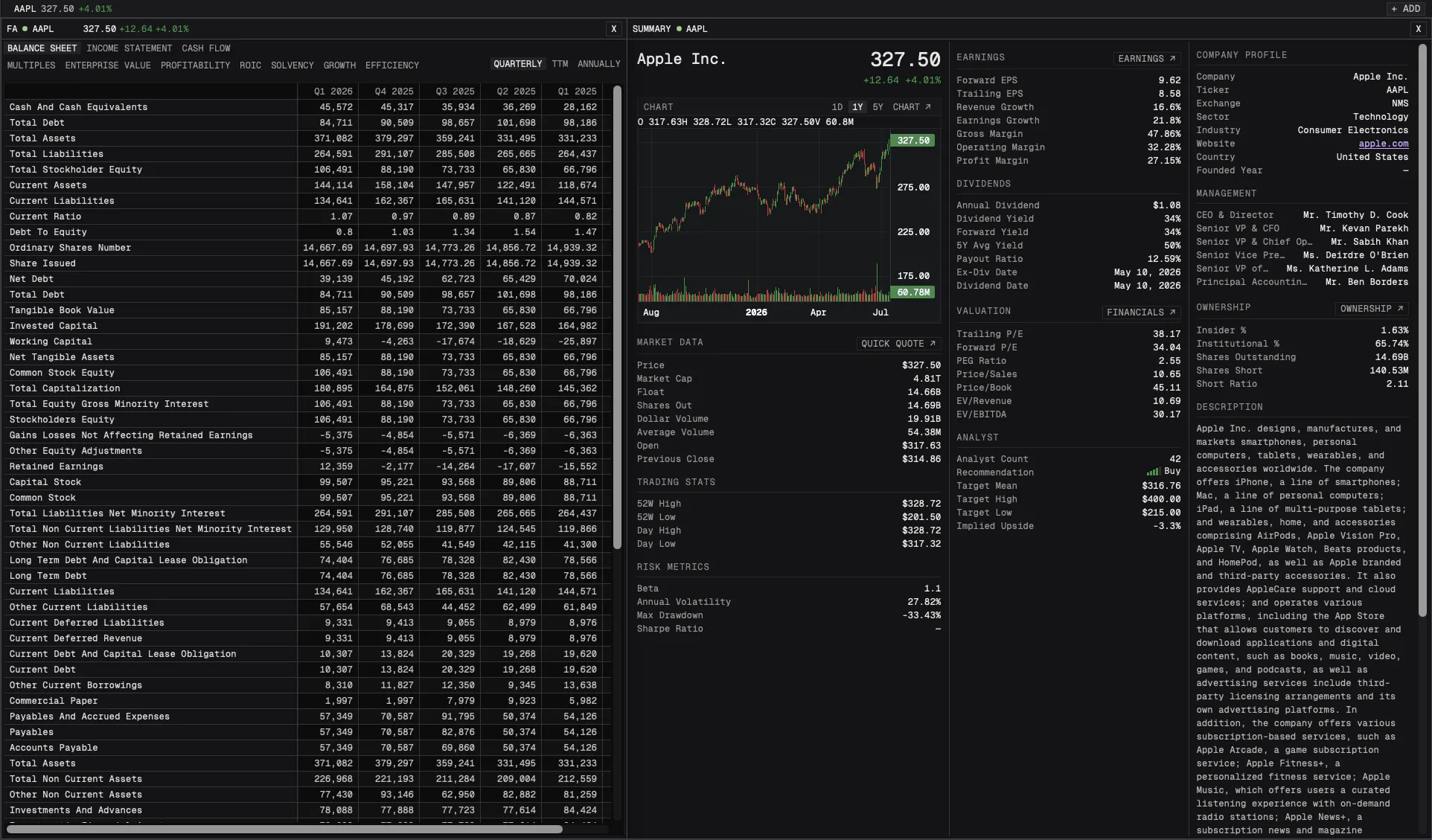
Task: Select the Retained Earnings row
Action: tap(307, 467)
